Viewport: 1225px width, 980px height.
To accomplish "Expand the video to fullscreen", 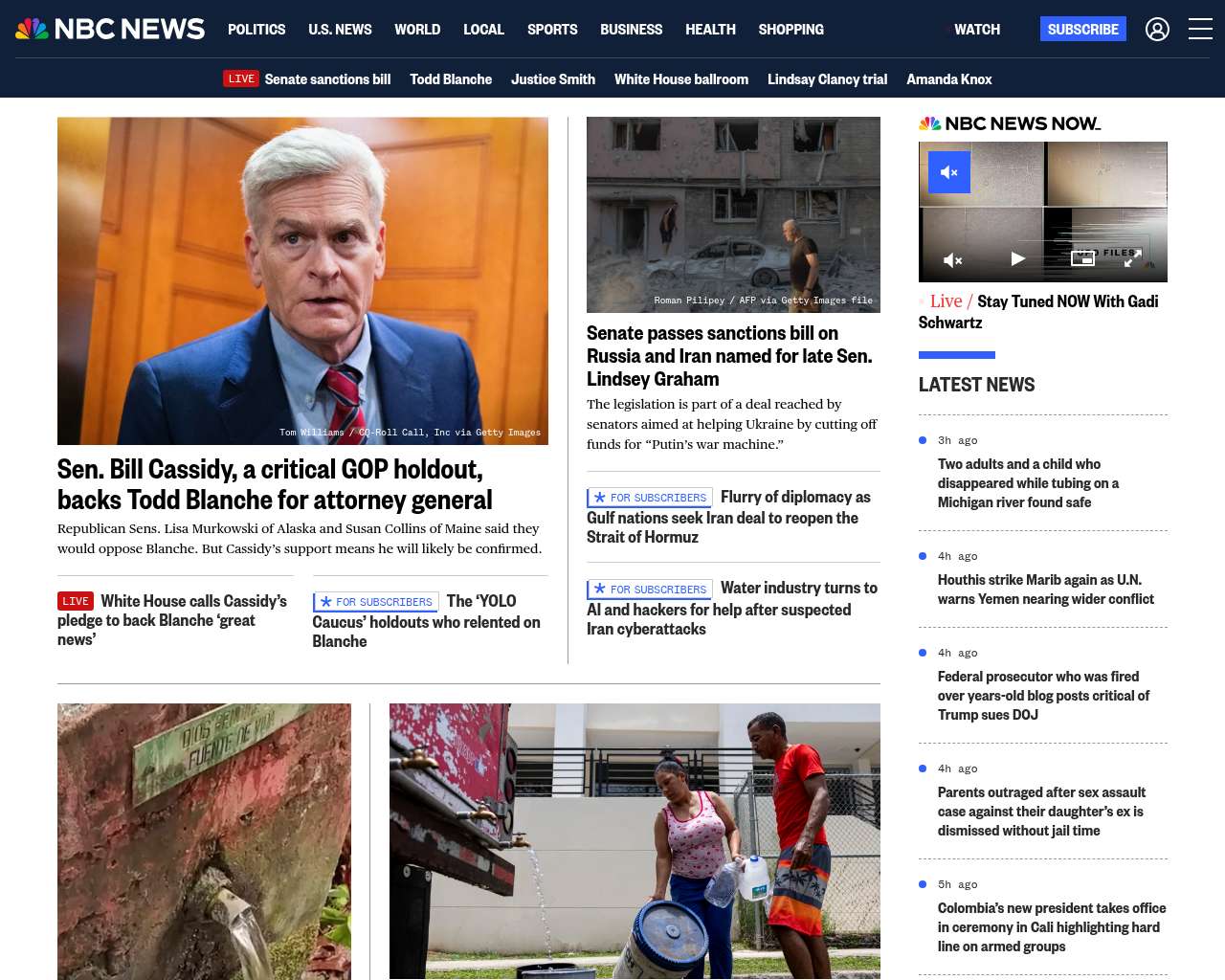I will pyautogui.click(x=1132, y=258).
